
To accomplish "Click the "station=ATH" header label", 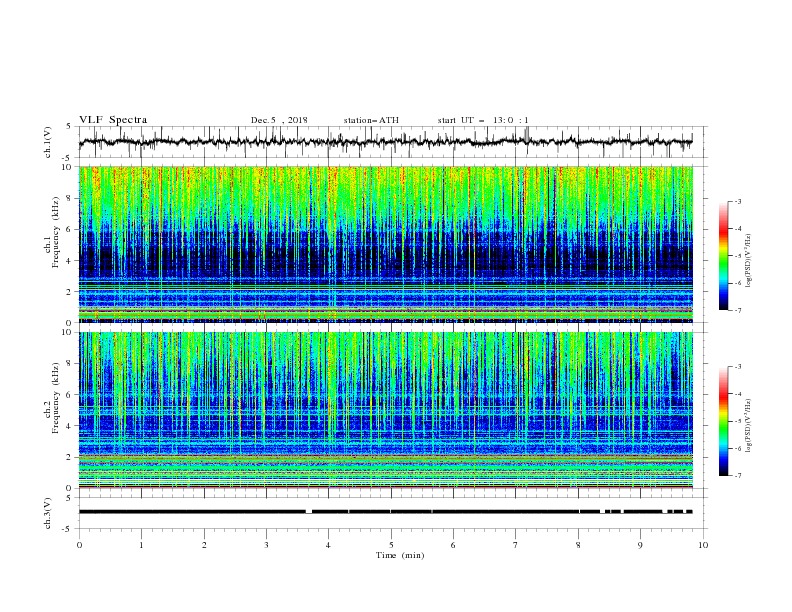I will [x=371, y=120].
